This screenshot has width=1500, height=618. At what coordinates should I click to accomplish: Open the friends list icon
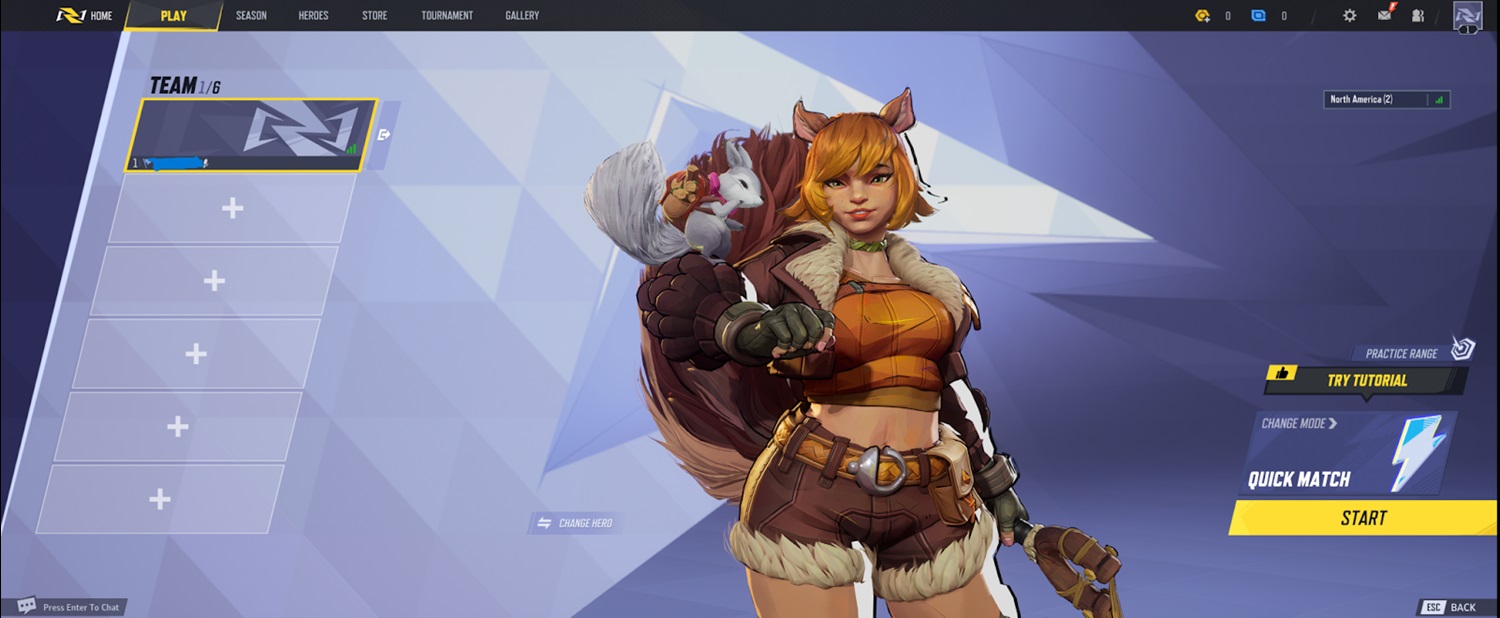tap(1418, 15)
